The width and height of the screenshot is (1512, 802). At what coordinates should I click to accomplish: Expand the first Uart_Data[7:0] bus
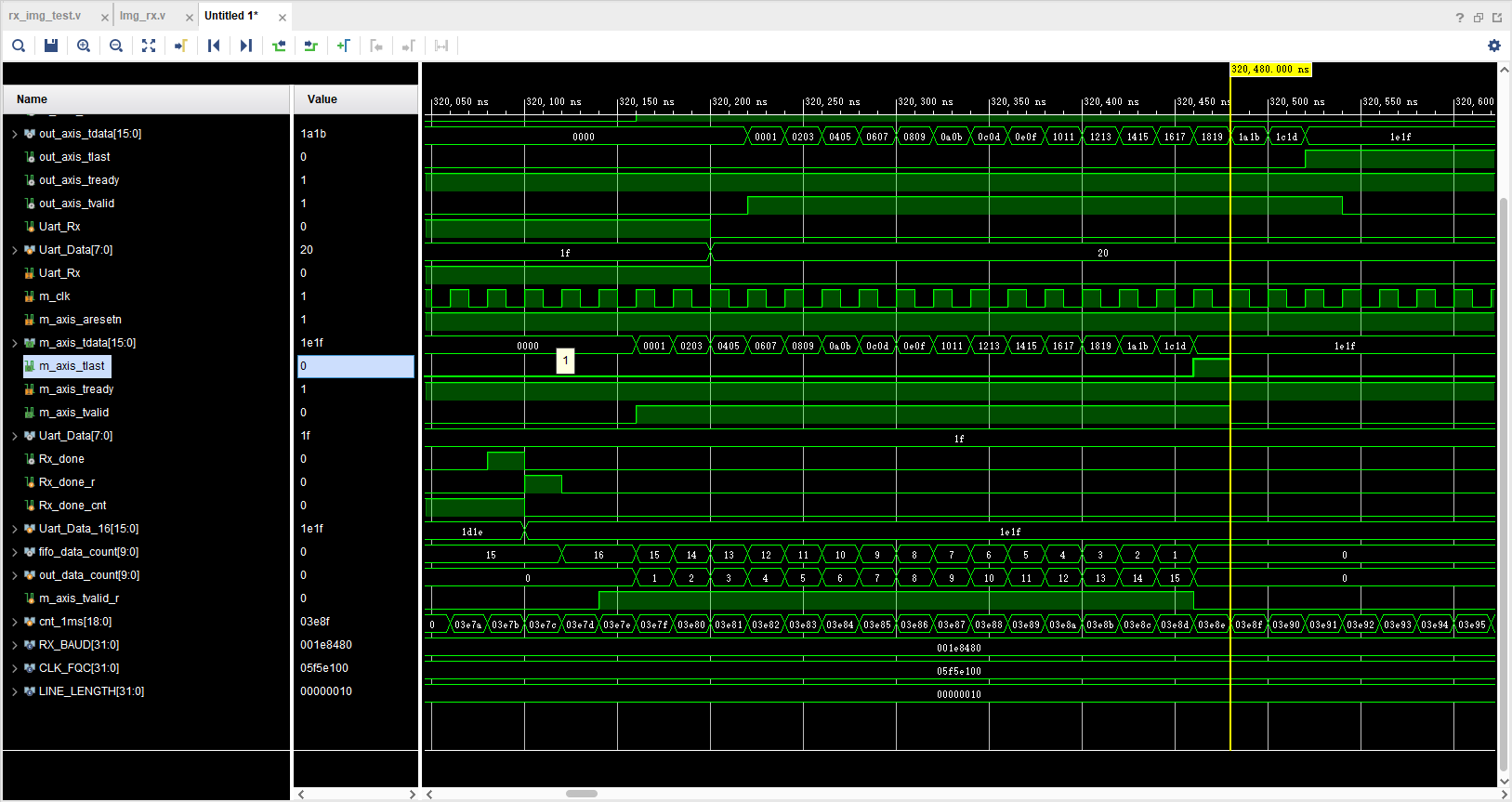click(x=15, y=250)
